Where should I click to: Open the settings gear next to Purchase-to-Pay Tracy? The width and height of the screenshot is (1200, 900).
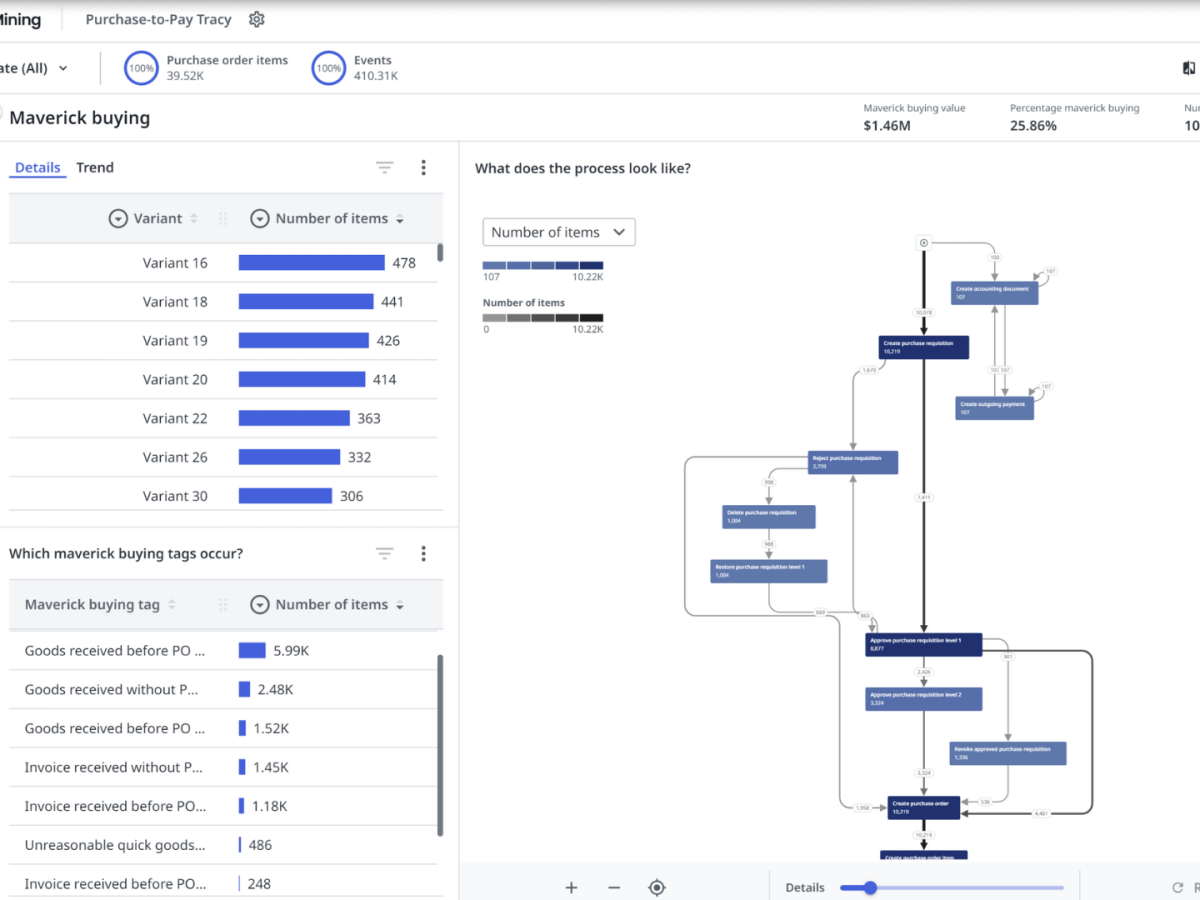click(x=256, y=19)
